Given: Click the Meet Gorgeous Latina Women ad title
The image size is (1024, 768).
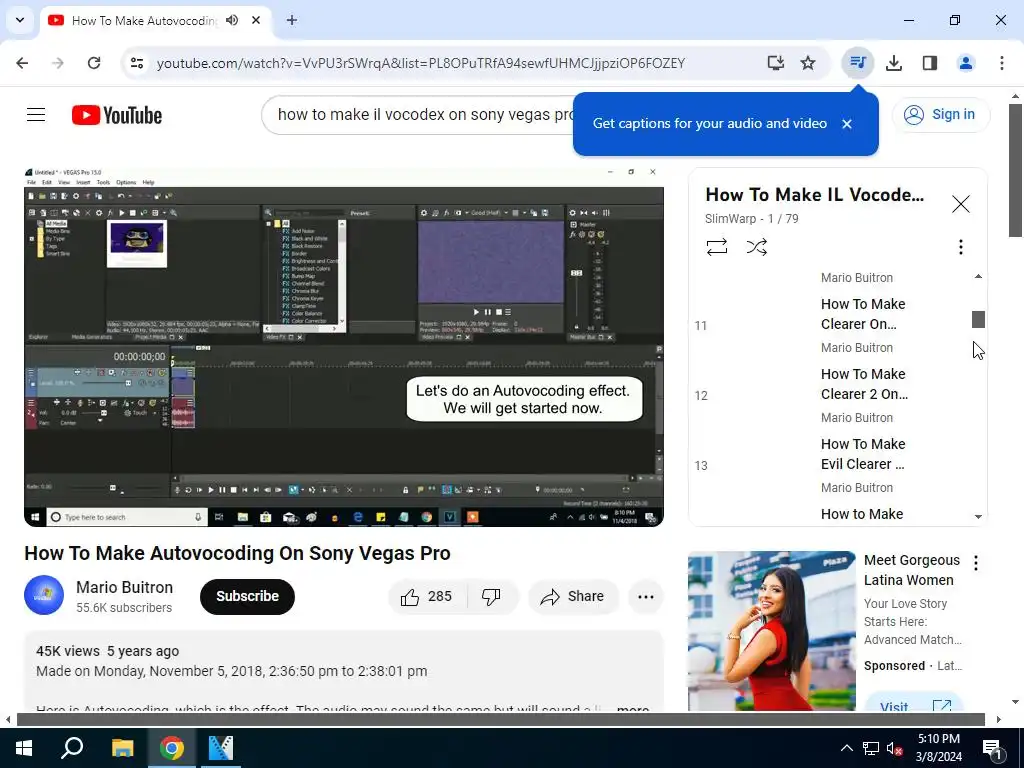Looking at the screenshot, I should click(912, 570).
